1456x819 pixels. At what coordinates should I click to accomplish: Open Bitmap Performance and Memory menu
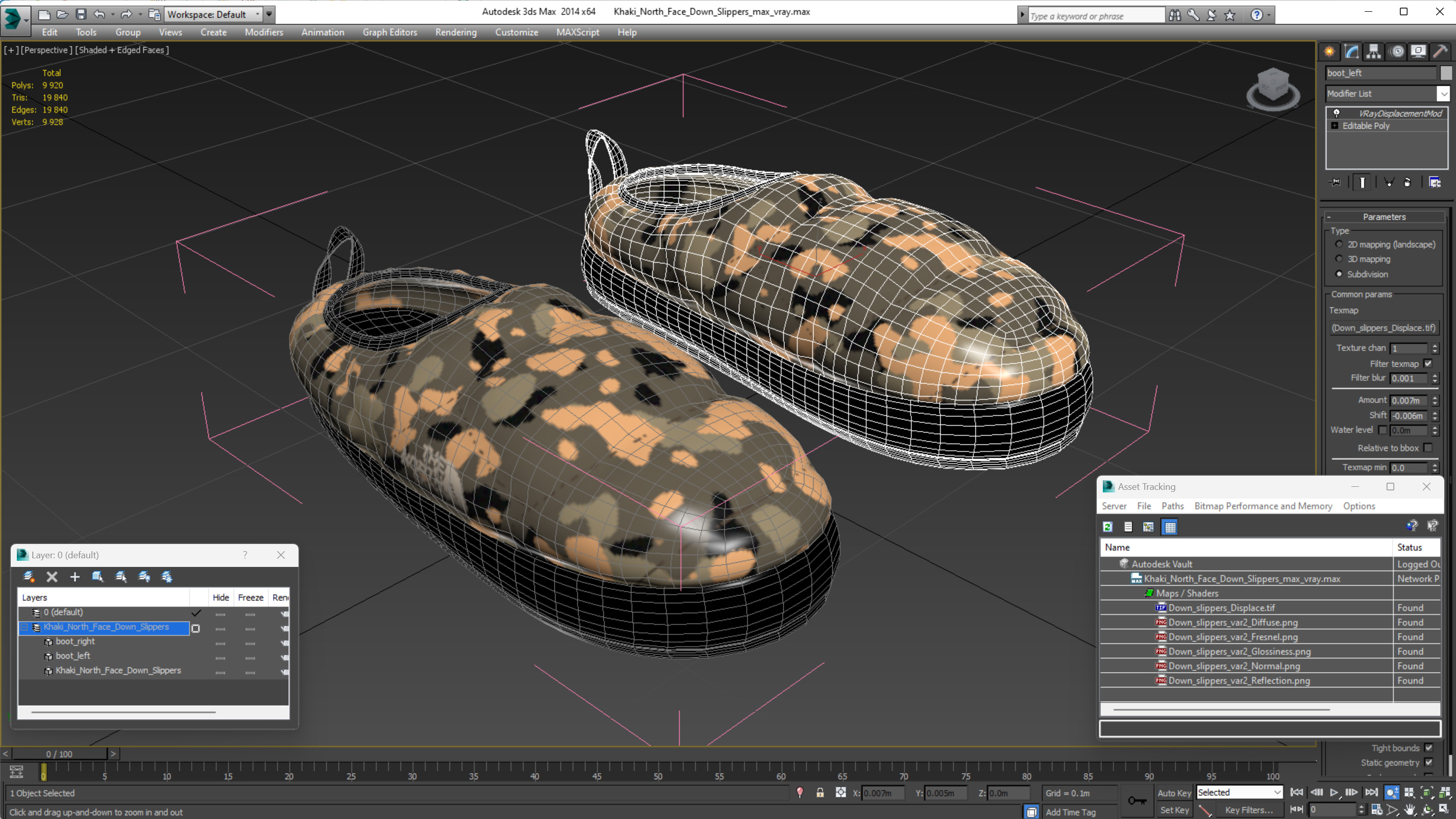pos(1263,506)
